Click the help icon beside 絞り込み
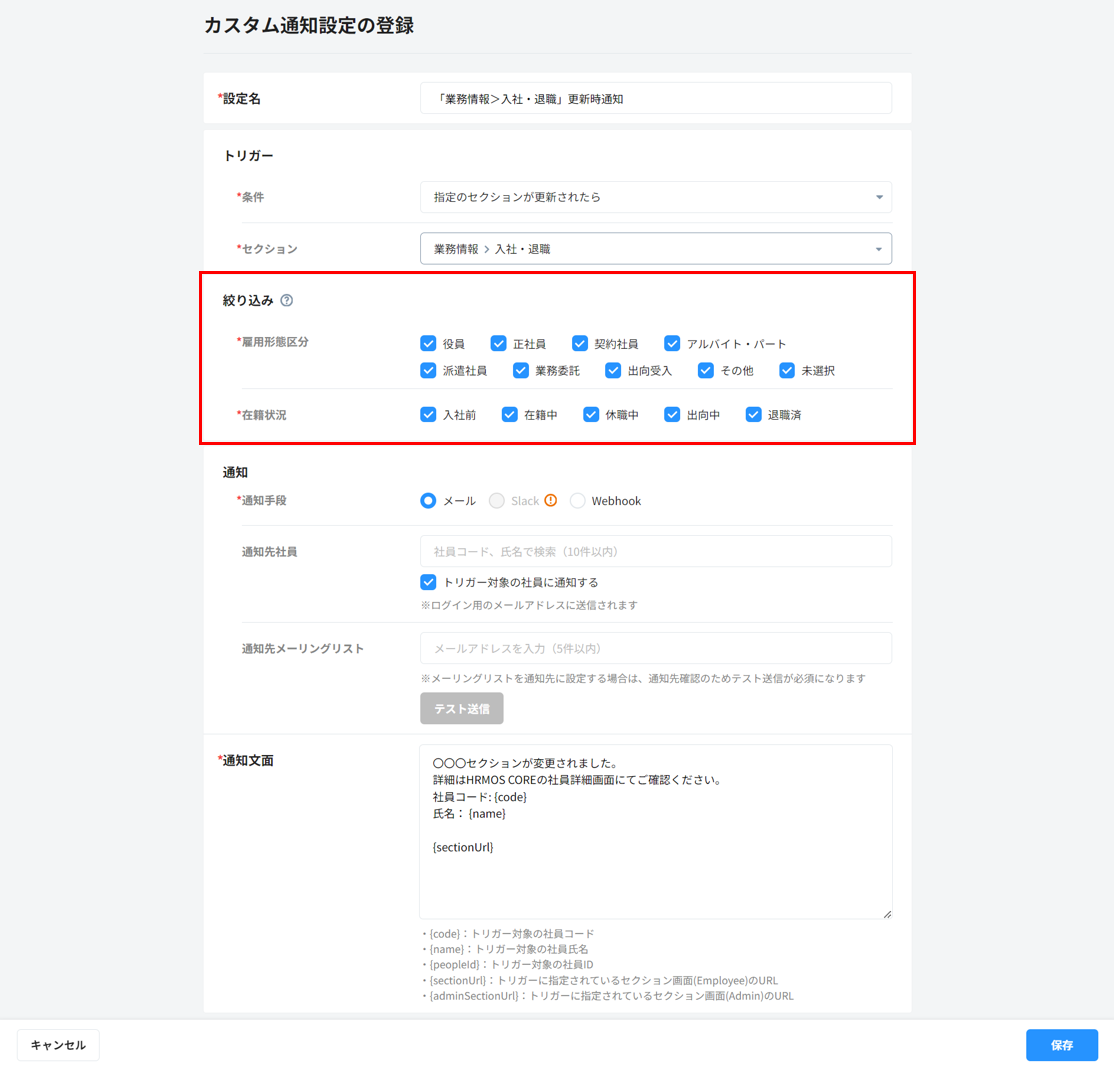This screenshot has width=1114, height=1070. (x=287, y=300)
